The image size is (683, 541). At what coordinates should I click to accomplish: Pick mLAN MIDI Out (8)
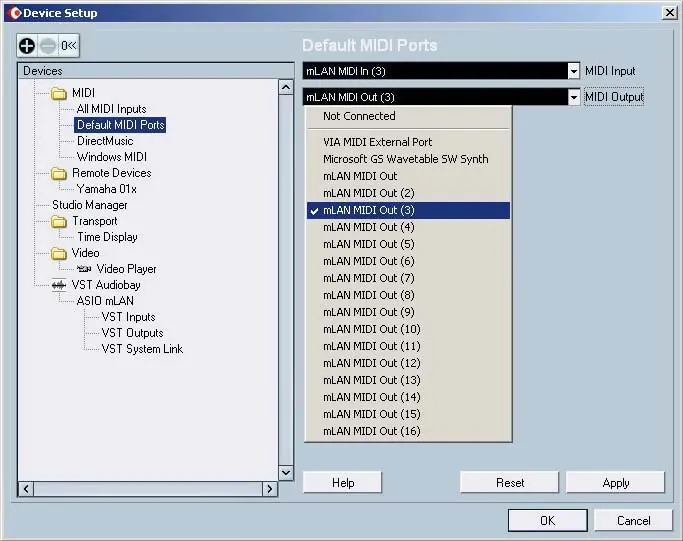coord(408,295)
